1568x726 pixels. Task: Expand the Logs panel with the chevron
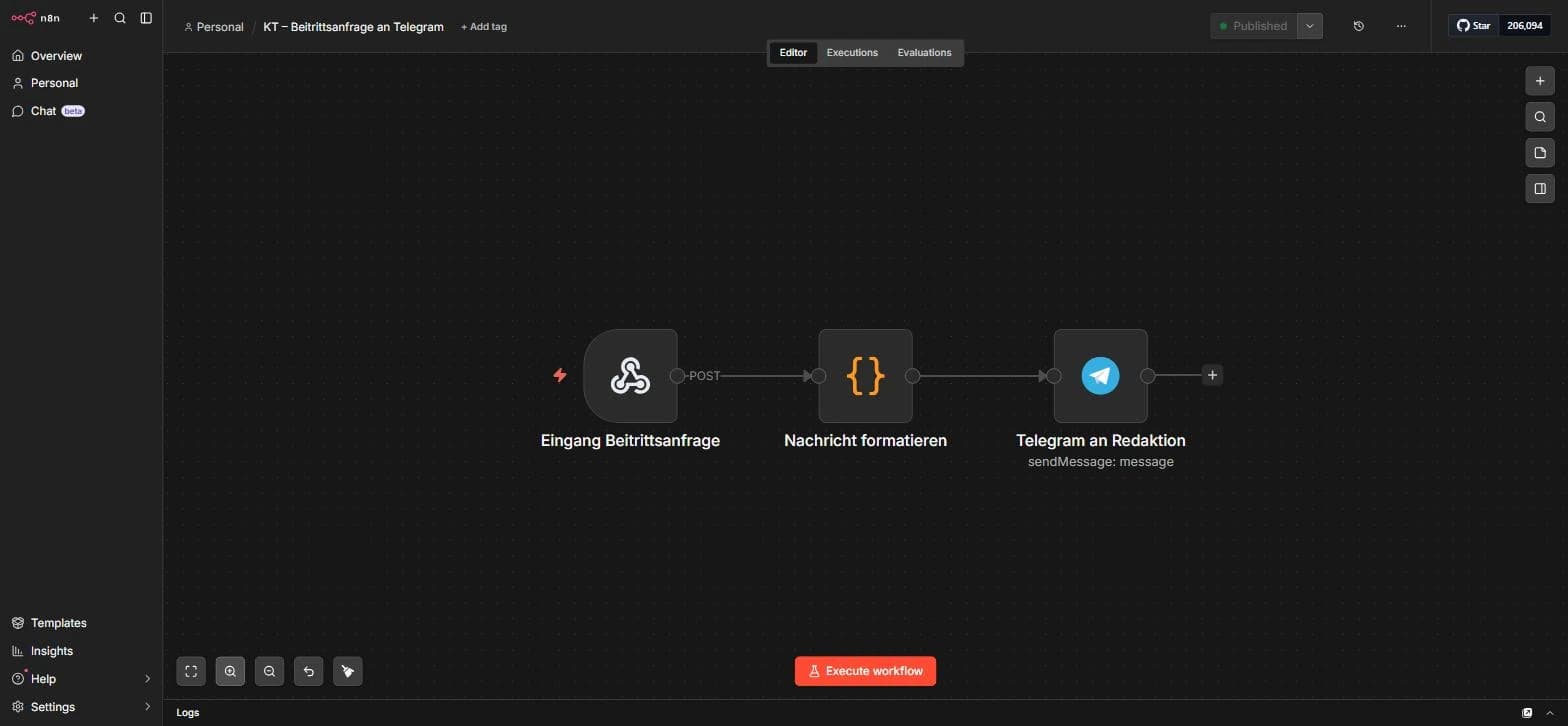1550,713
